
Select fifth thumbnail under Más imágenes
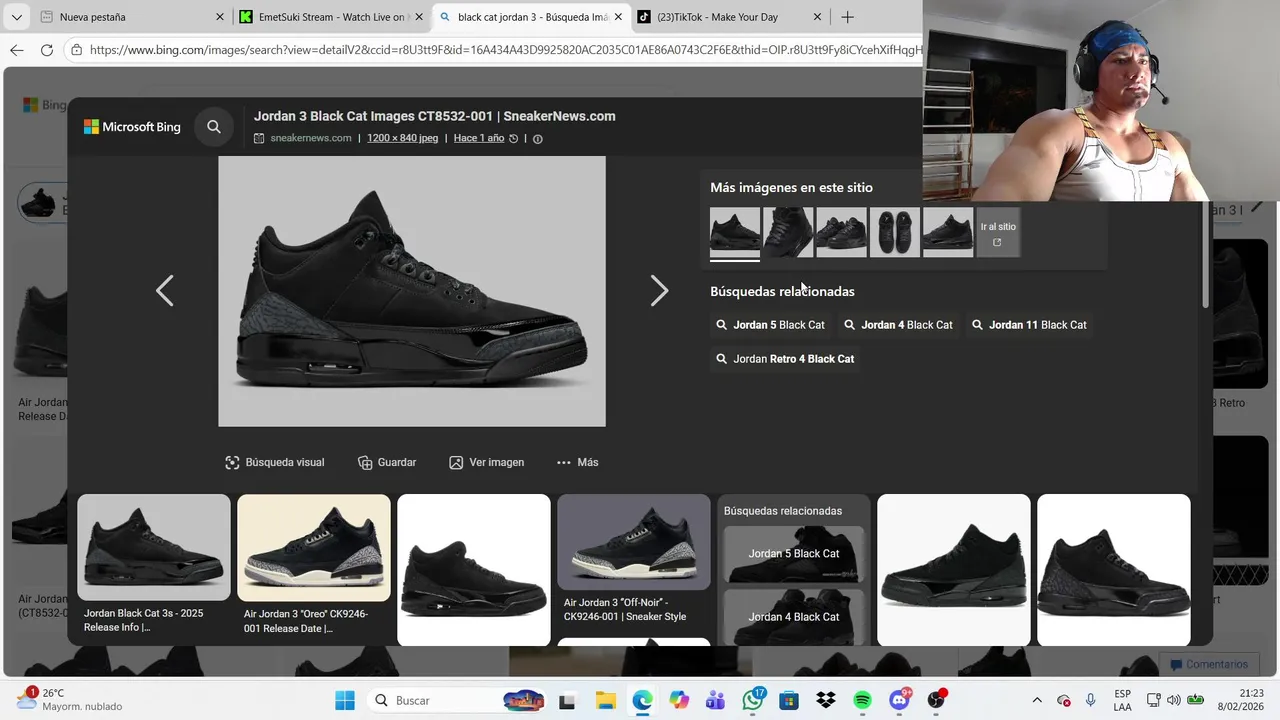point(948,232)
